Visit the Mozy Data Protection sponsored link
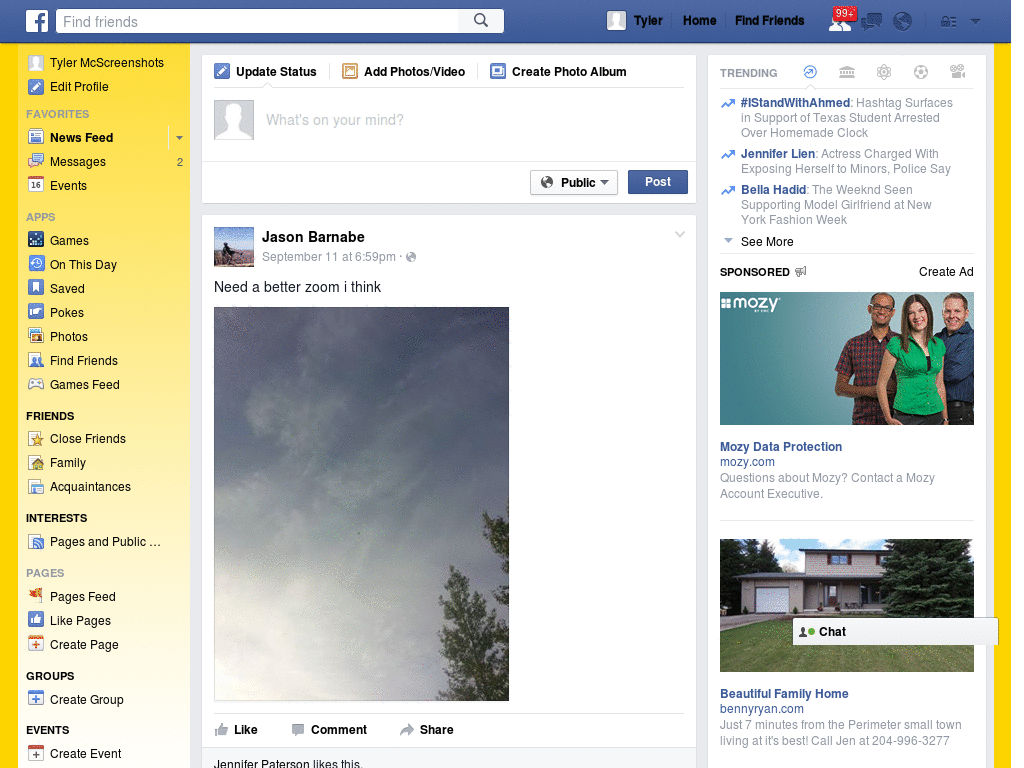This screenshot has height=768, width=1024. [x=781, y=447]
